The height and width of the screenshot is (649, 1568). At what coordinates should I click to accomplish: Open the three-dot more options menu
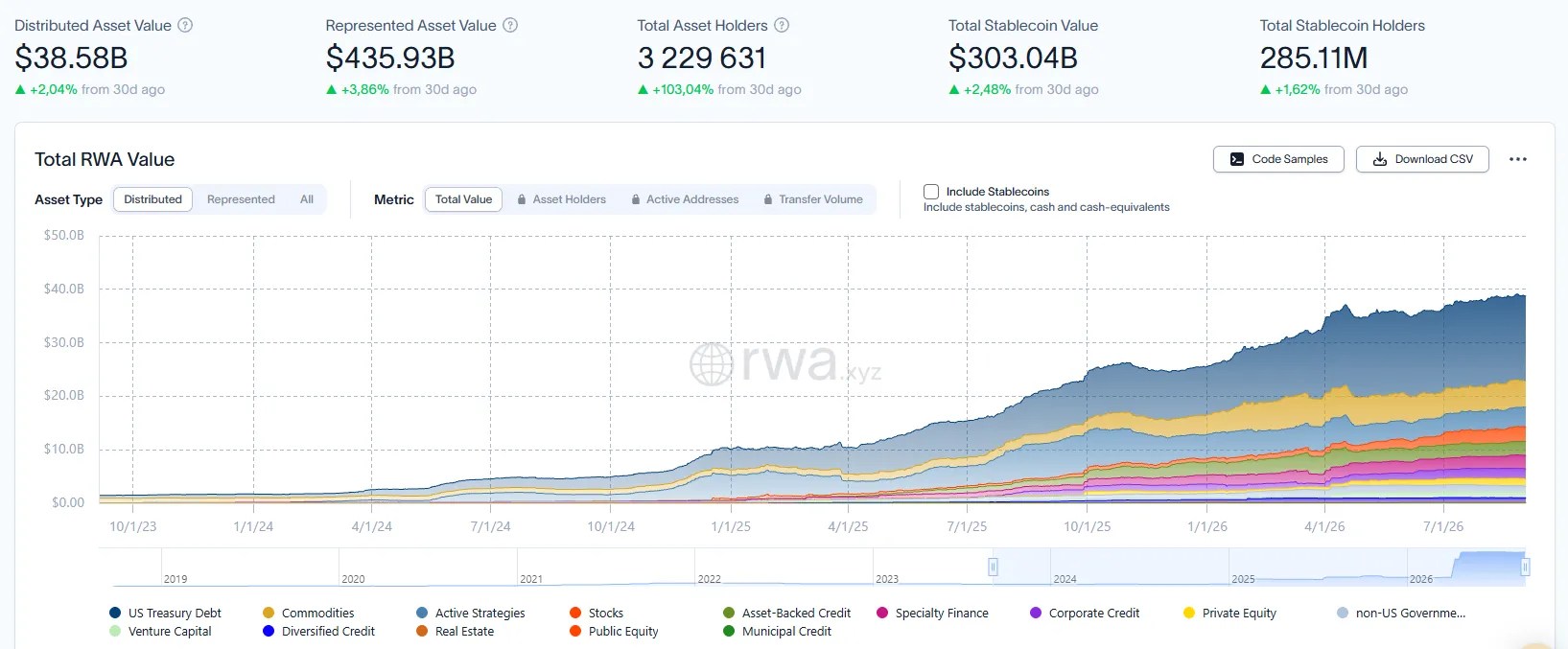coord(1517,159)
